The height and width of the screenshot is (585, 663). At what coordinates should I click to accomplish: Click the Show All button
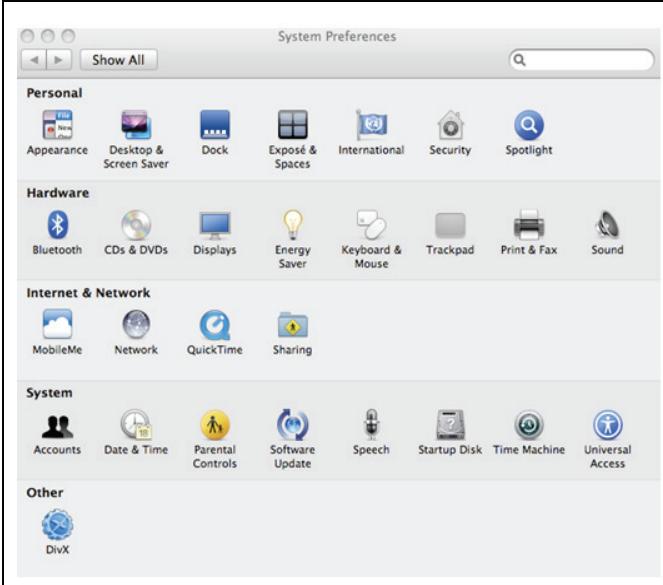pyautogui.click(x=118, y=60)
